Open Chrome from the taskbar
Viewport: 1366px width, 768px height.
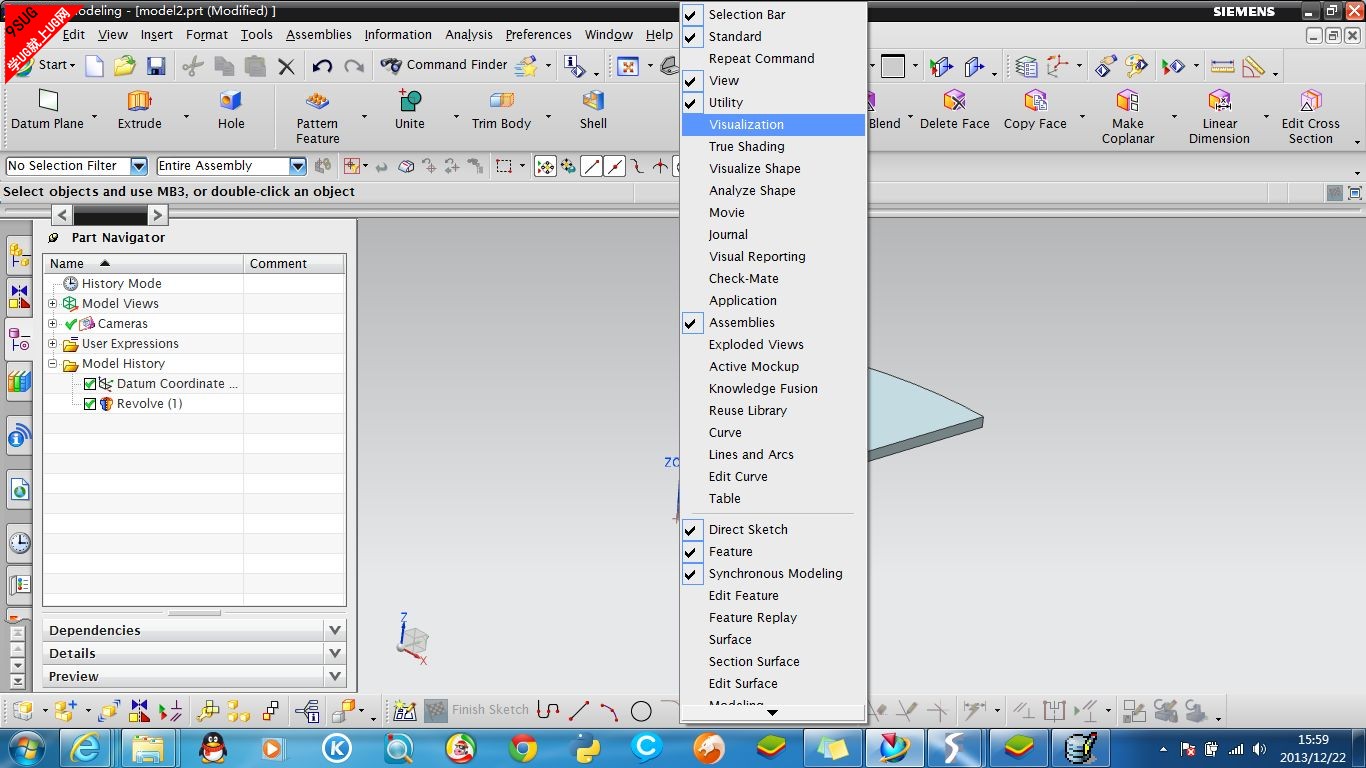point(522,748)
